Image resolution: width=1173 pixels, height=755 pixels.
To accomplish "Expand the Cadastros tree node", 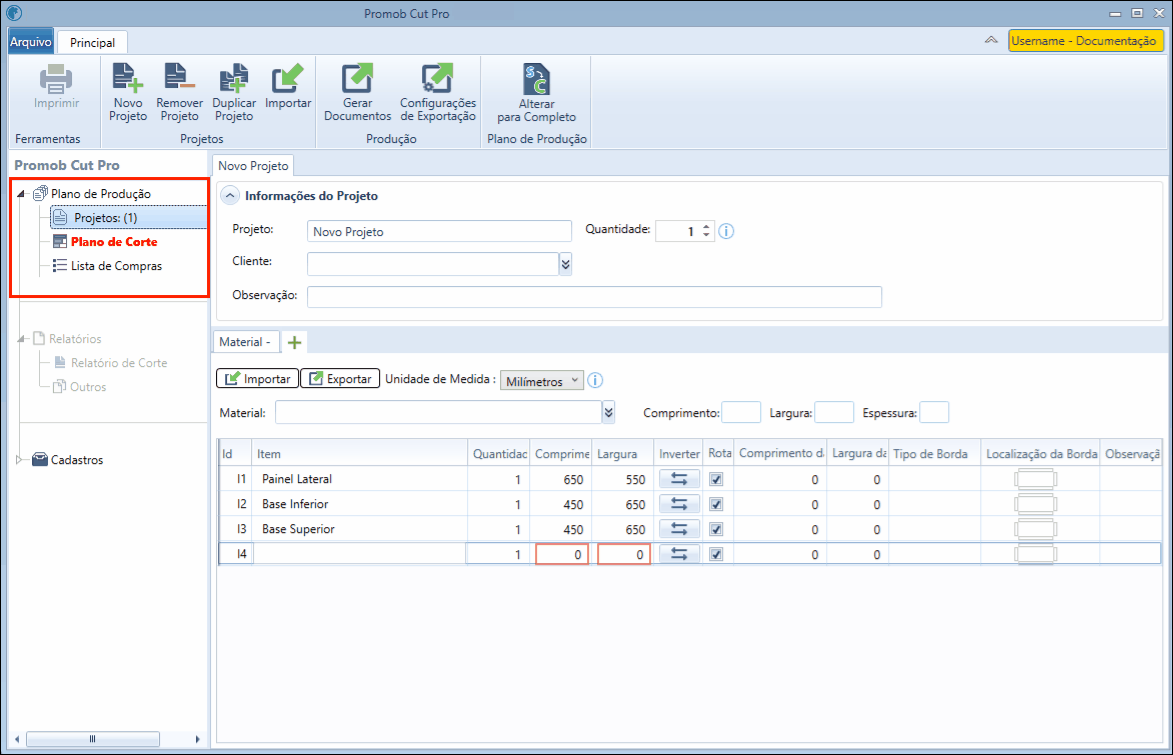I will (x=19, y=459).
